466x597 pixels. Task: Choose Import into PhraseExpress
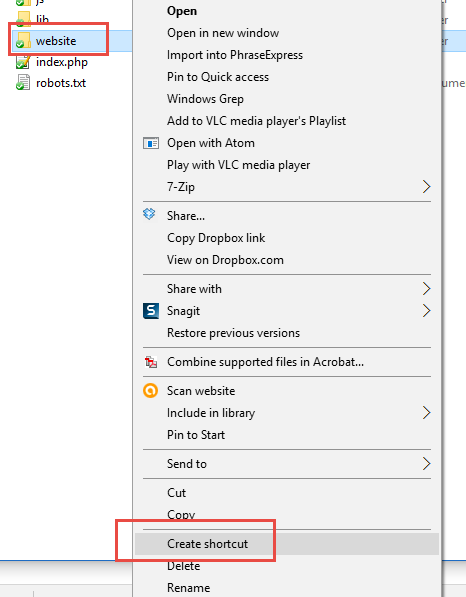pyautogui.click(x=235, y=55)
